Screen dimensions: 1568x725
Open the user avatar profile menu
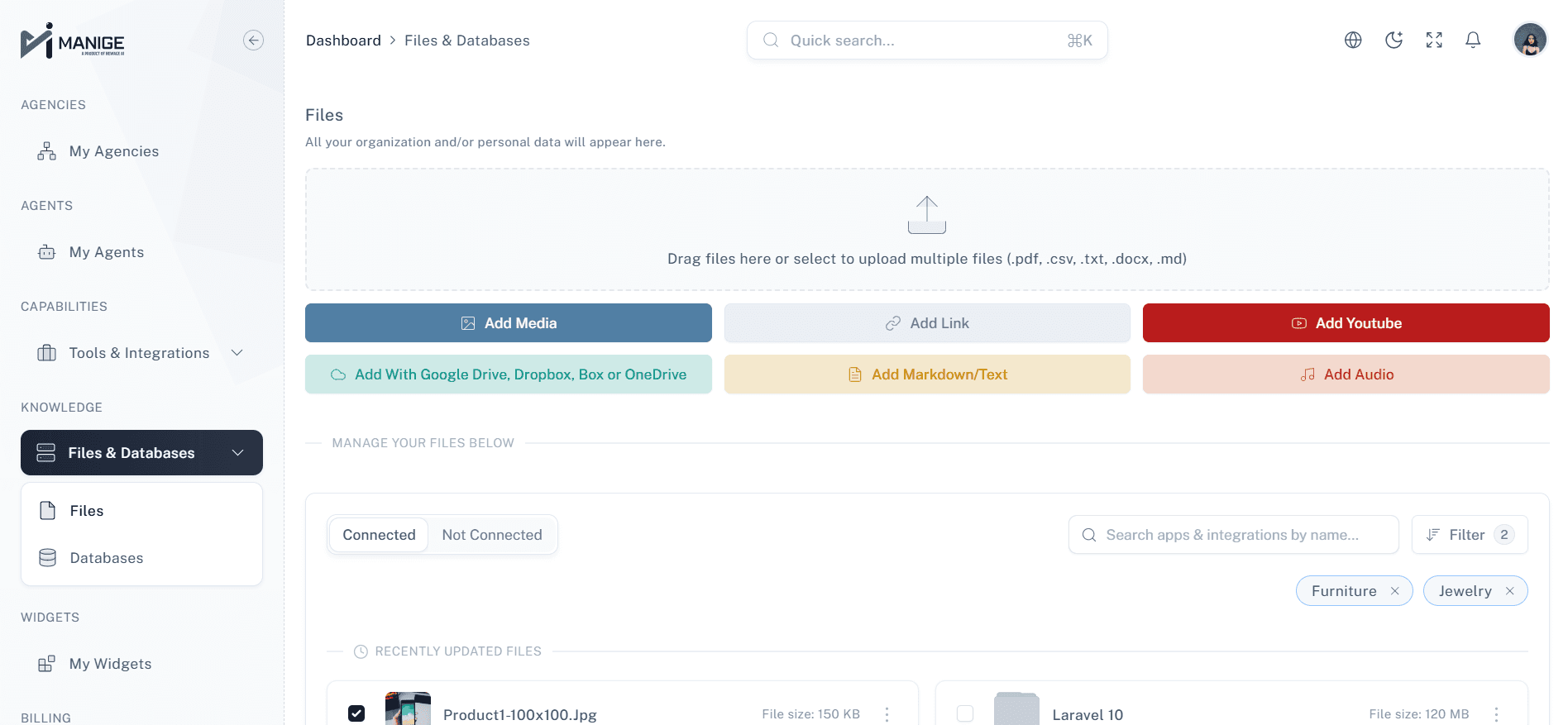point(1529,40)
